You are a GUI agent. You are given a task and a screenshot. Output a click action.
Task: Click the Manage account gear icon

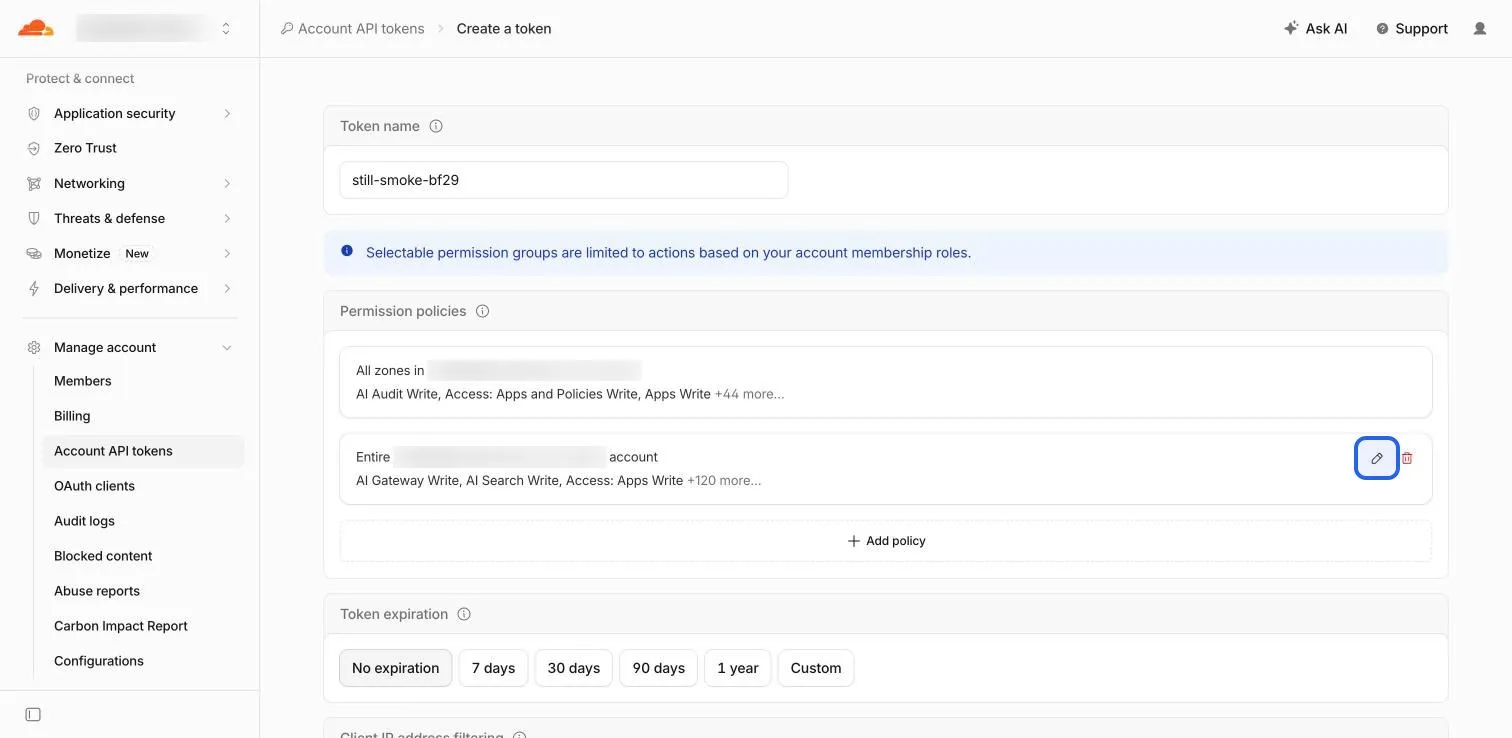[x=34, y=347]
